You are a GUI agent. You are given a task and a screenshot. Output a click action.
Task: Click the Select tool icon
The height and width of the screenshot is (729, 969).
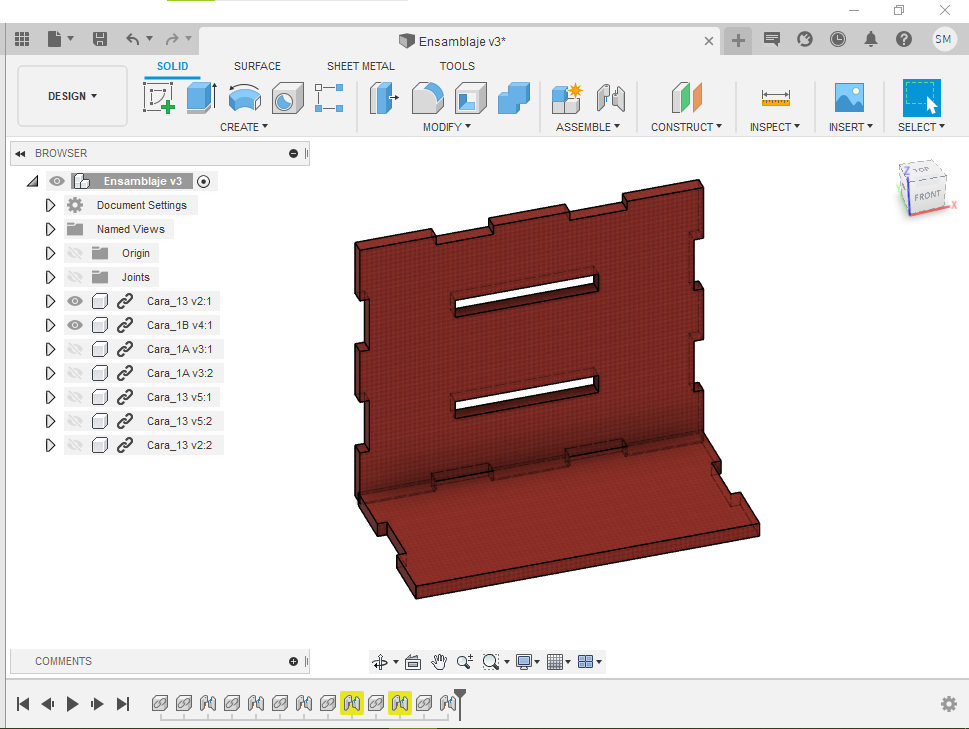921,98
